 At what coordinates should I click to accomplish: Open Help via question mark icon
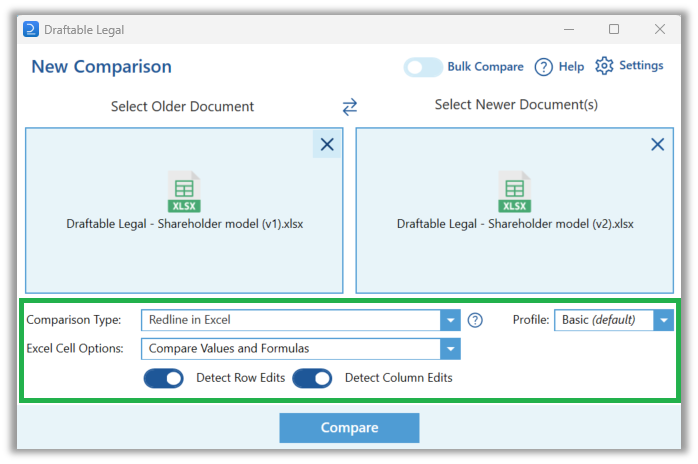[x=544, y=67]
